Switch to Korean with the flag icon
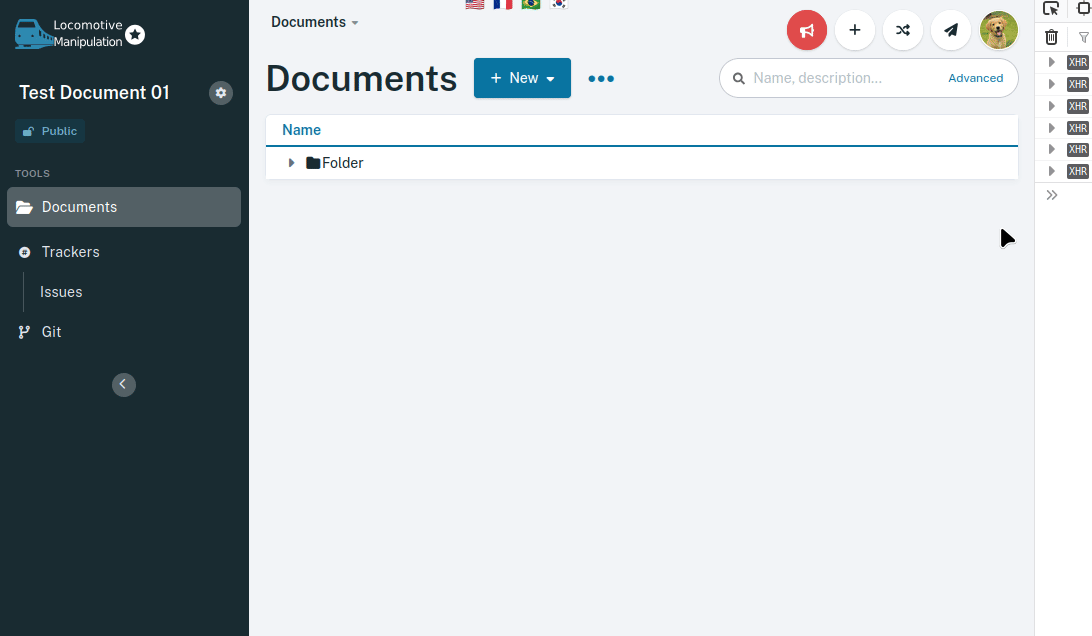Viewport: 1092px width, 636px height. coord(559,4)
